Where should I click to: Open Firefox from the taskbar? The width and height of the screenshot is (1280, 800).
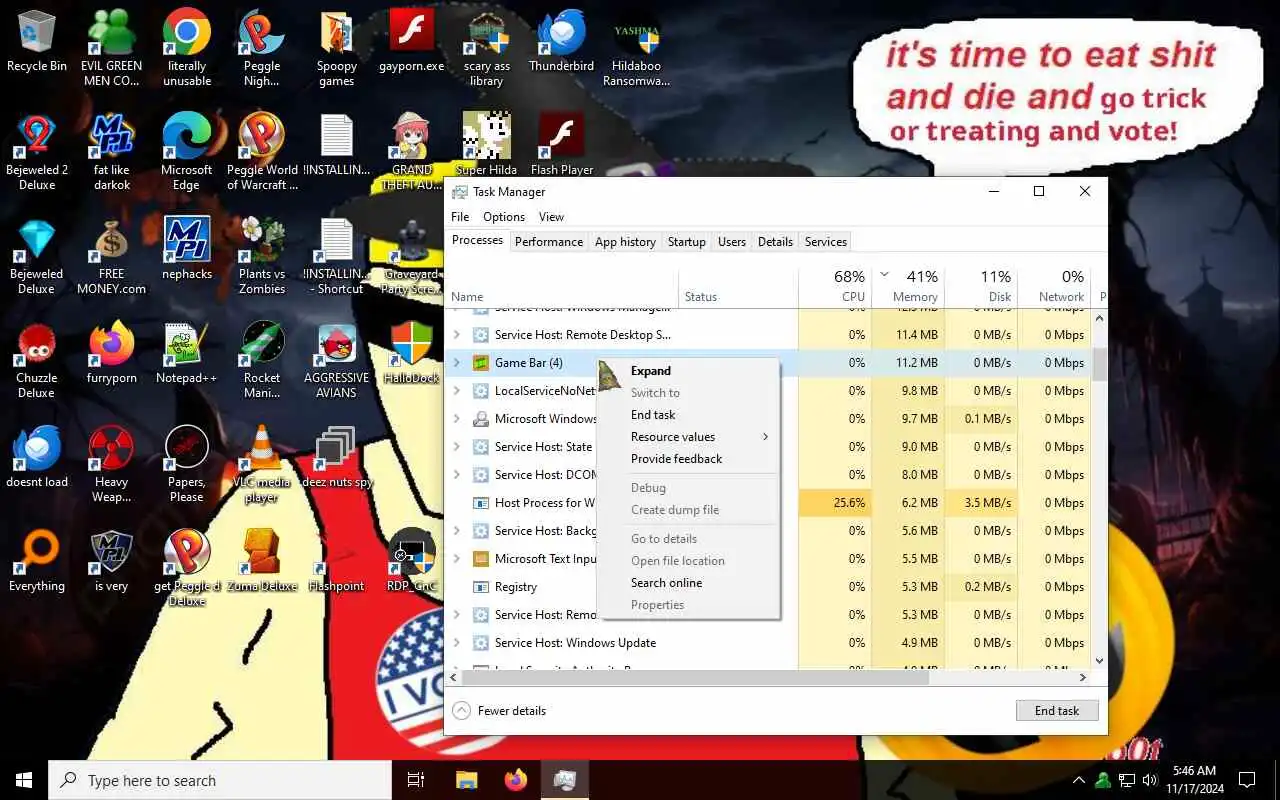click(x=516, y=780)
